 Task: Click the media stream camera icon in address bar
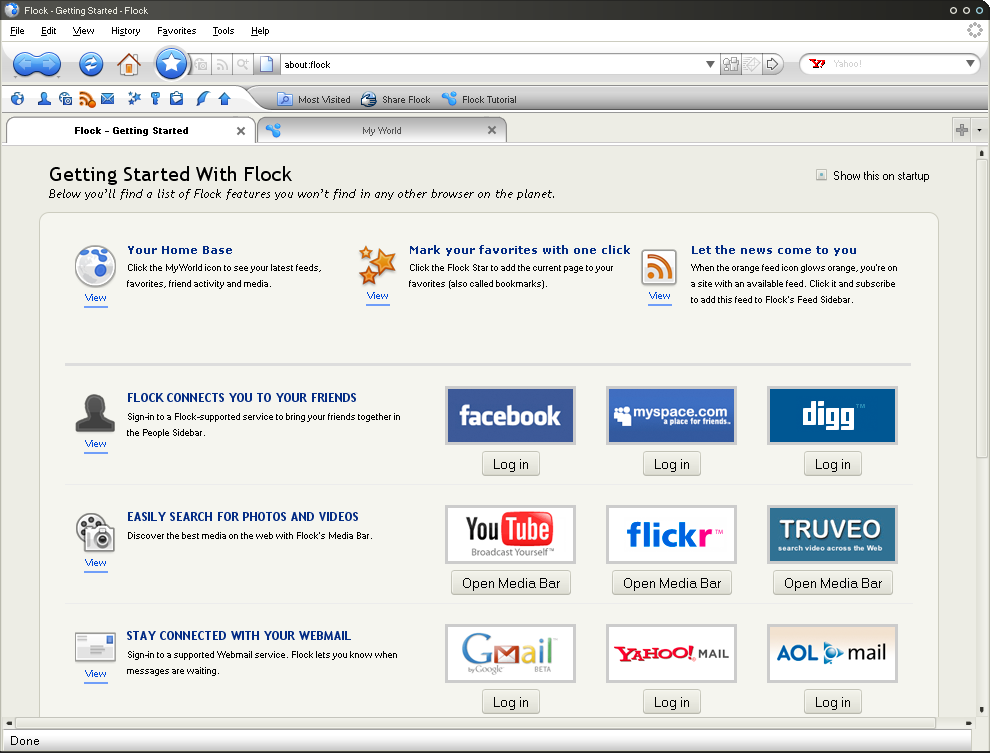tap(201, 64)
